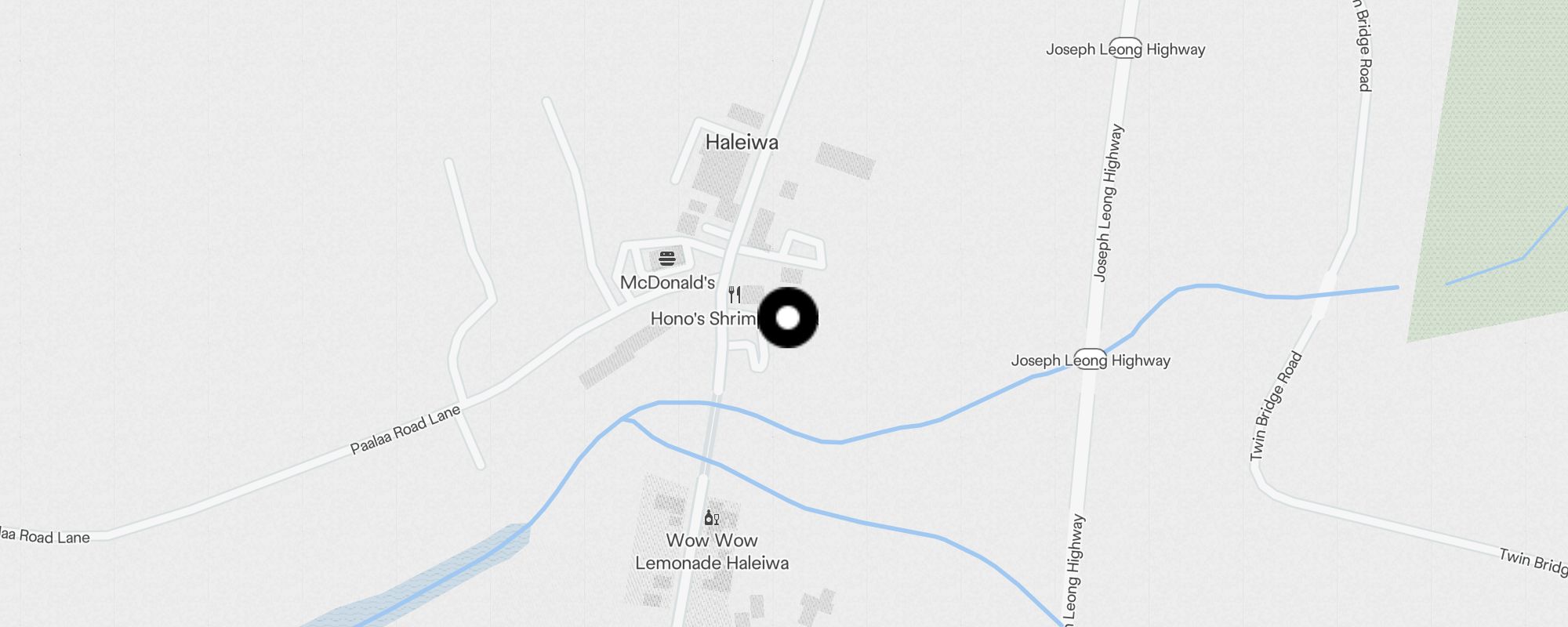Viewport: 1568px width, 627px height.
Task: Open the McDonald's place label
Action: click(667, 282)
